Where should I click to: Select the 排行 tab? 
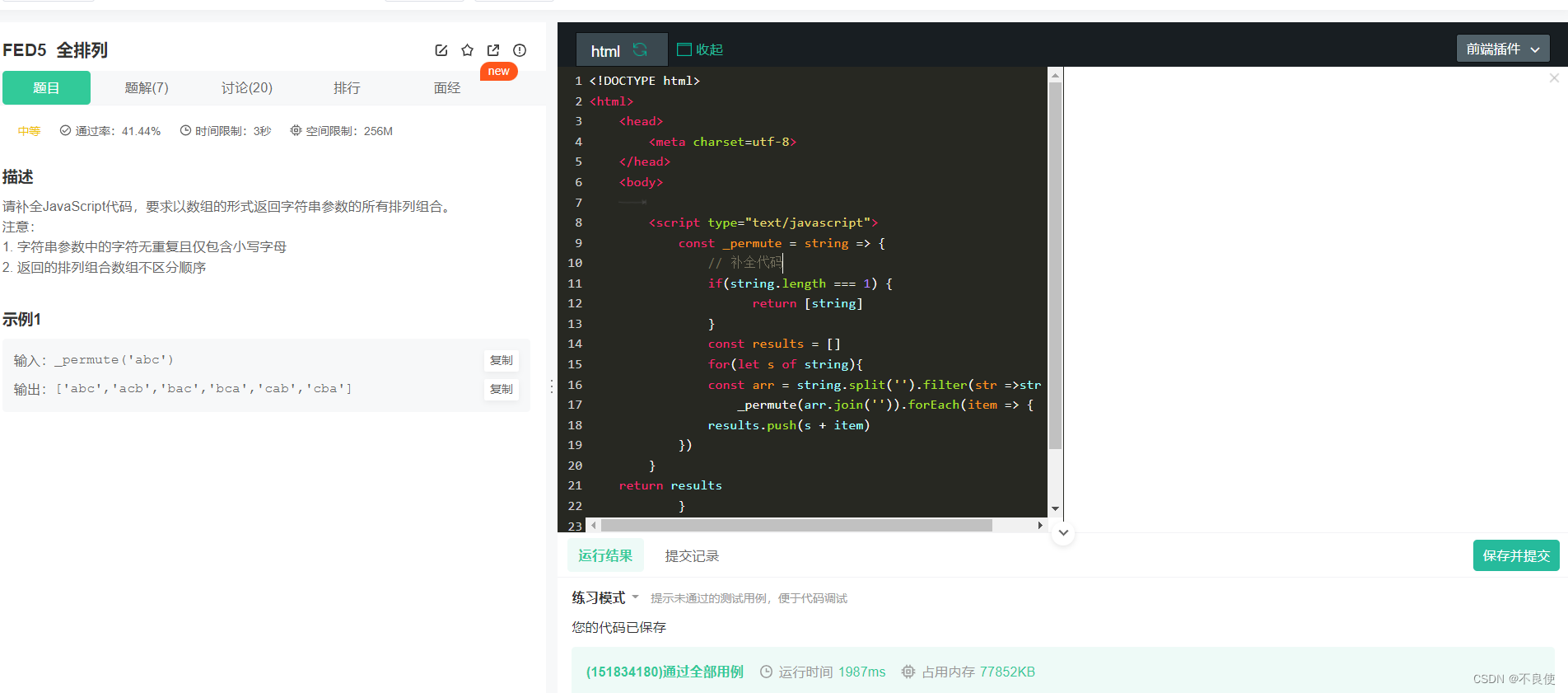[x=347, y=88]
